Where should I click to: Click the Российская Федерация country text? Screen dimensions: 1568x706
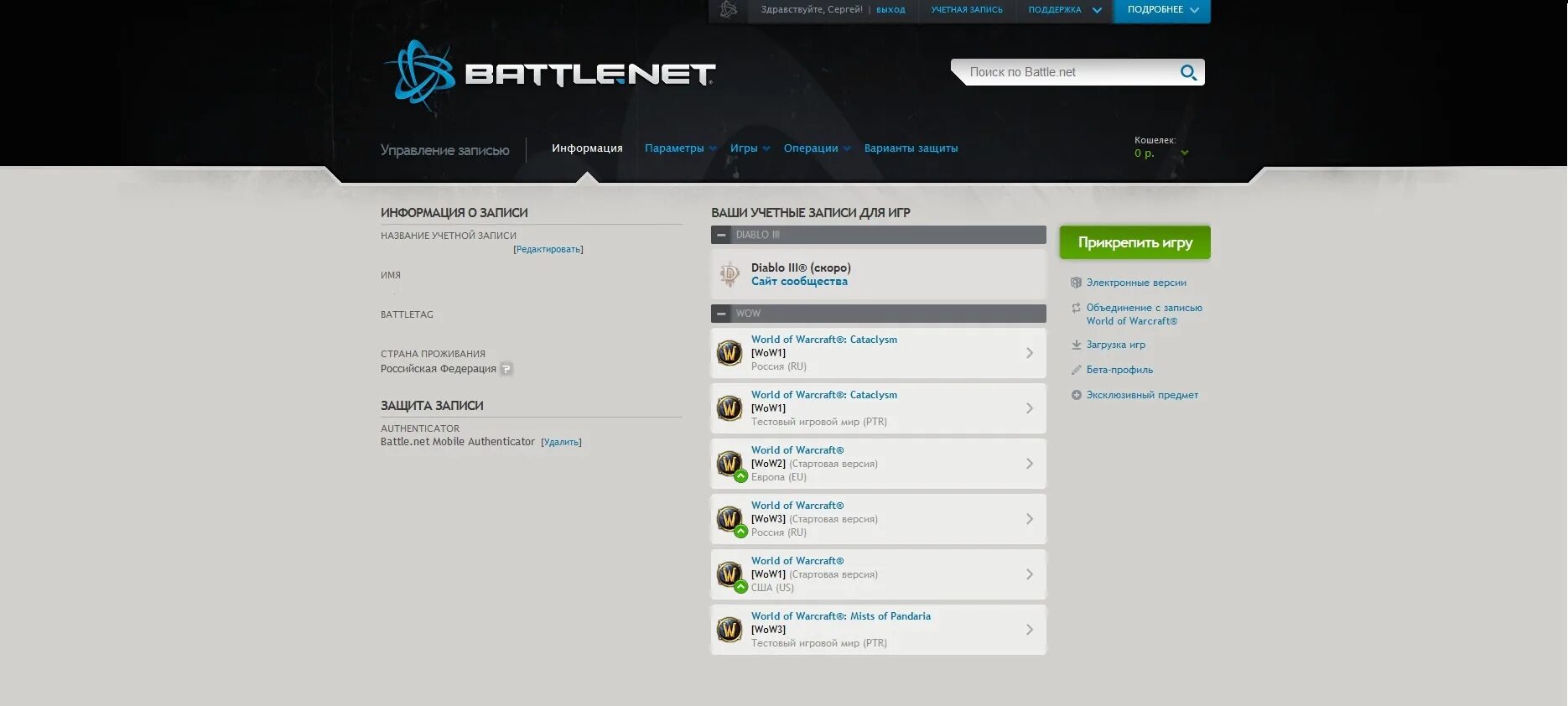439,369
